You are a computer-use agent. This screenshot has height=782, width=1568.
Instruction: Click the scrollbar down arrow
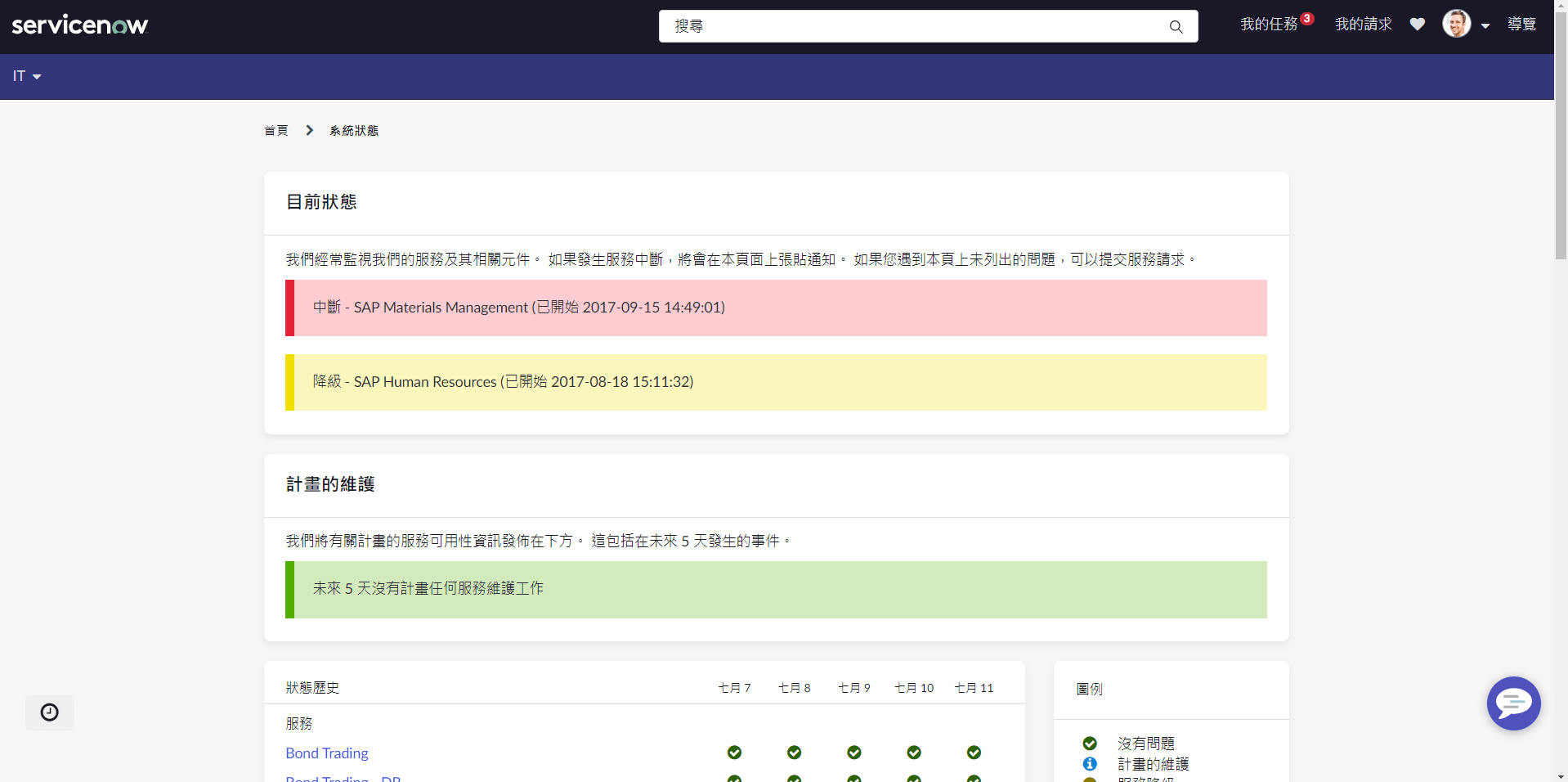(x=1561, y=776)
